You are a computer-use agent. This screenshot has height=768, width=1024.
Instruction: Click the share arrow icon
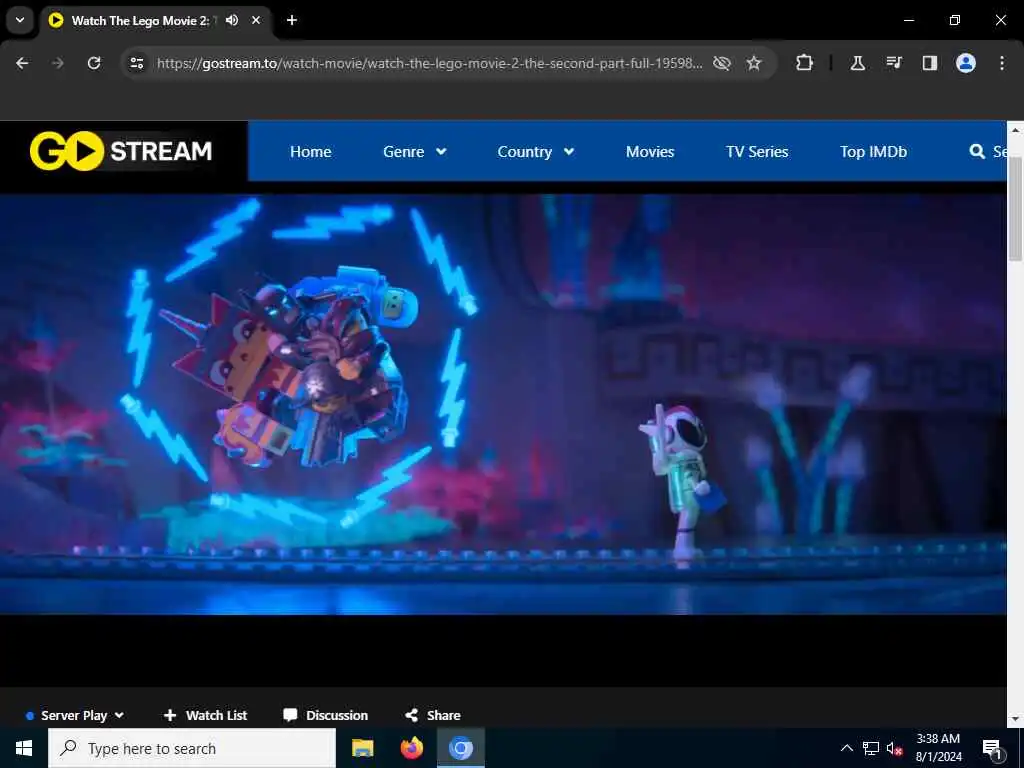coord(411,715)
